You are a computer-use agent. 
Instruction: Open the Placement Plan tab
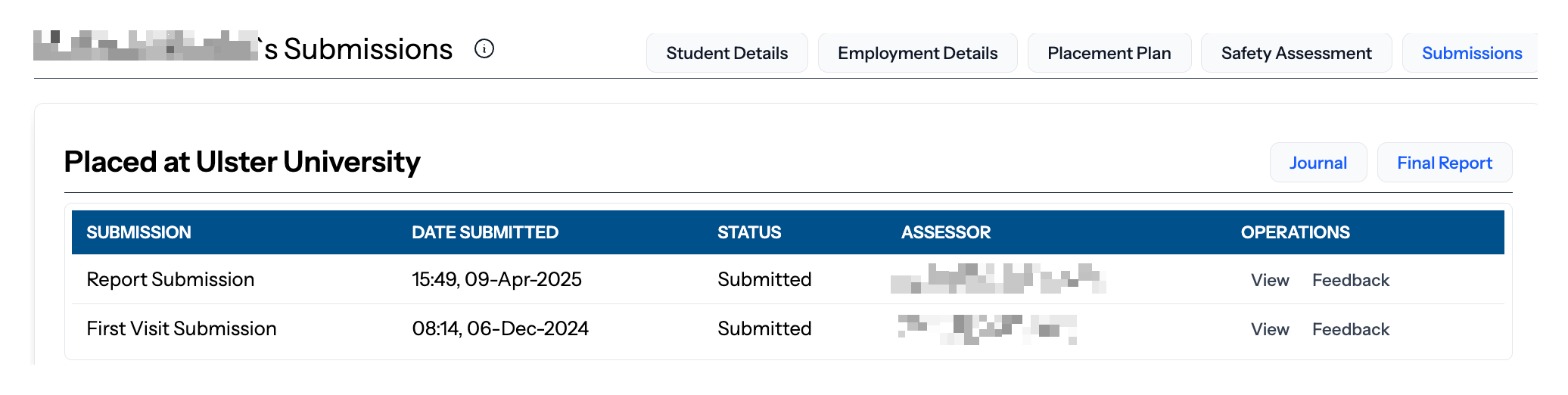(x=1109, y=53)
